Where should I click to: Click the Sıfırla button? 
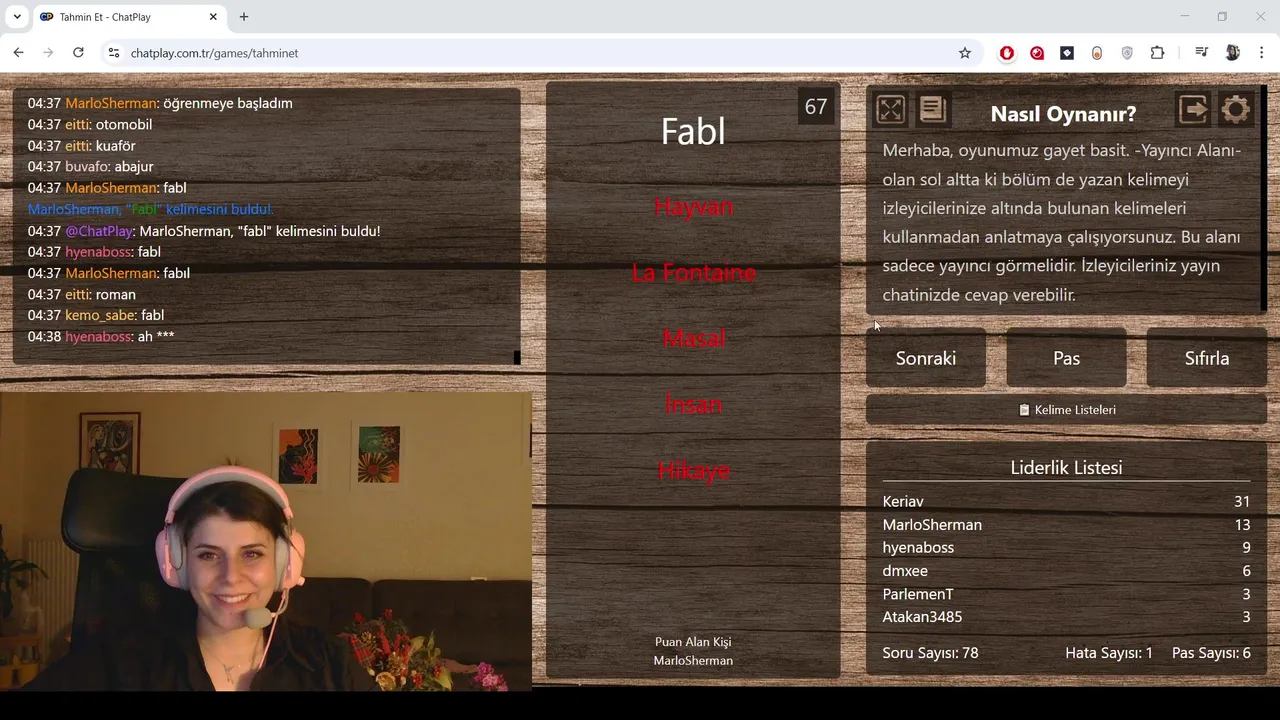coord(1207,358)
